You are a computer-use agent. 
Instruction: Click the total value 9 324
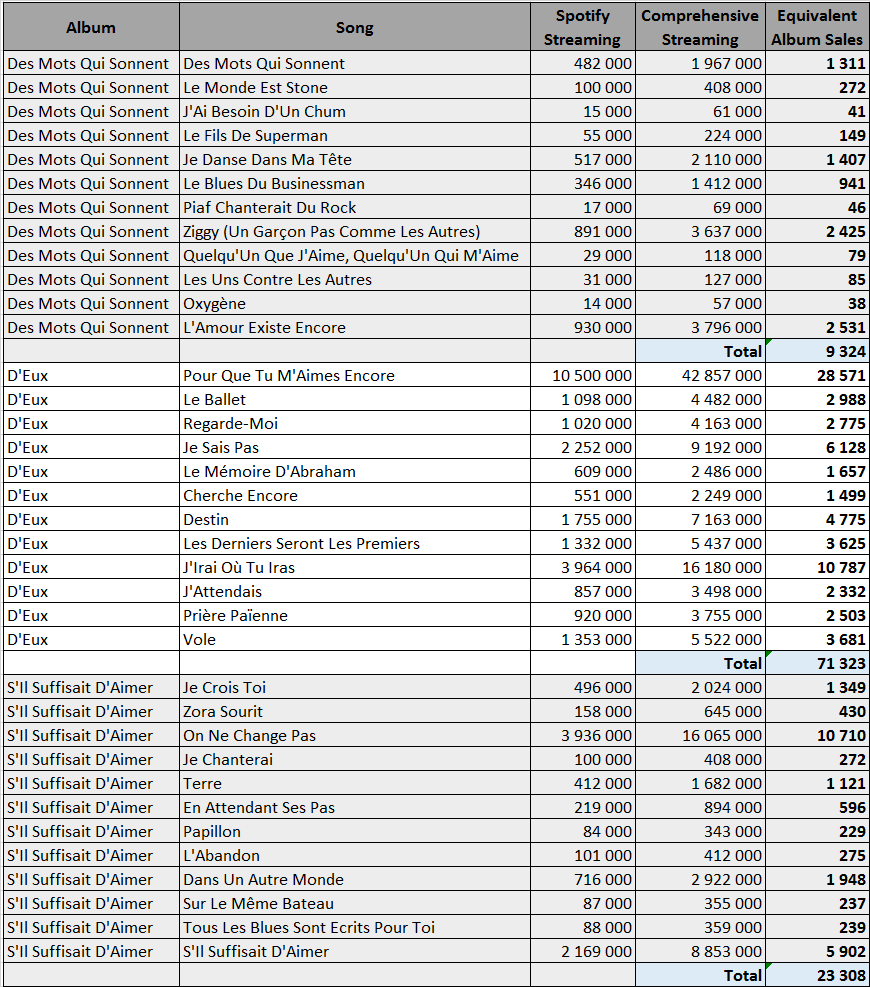pos(817,351)
